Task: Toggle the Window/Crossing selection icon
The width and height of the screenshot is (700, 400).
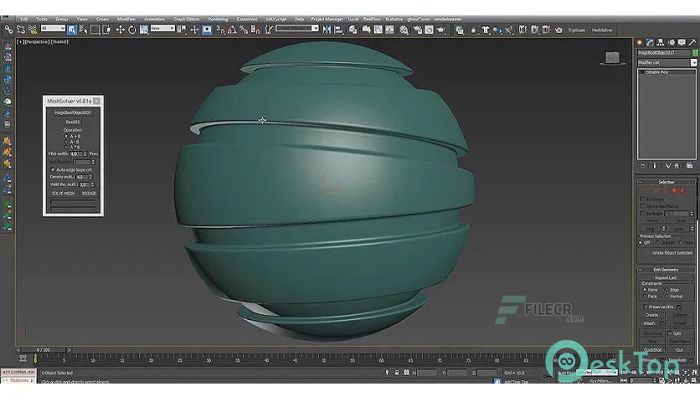Action: (x=106, y=30)
